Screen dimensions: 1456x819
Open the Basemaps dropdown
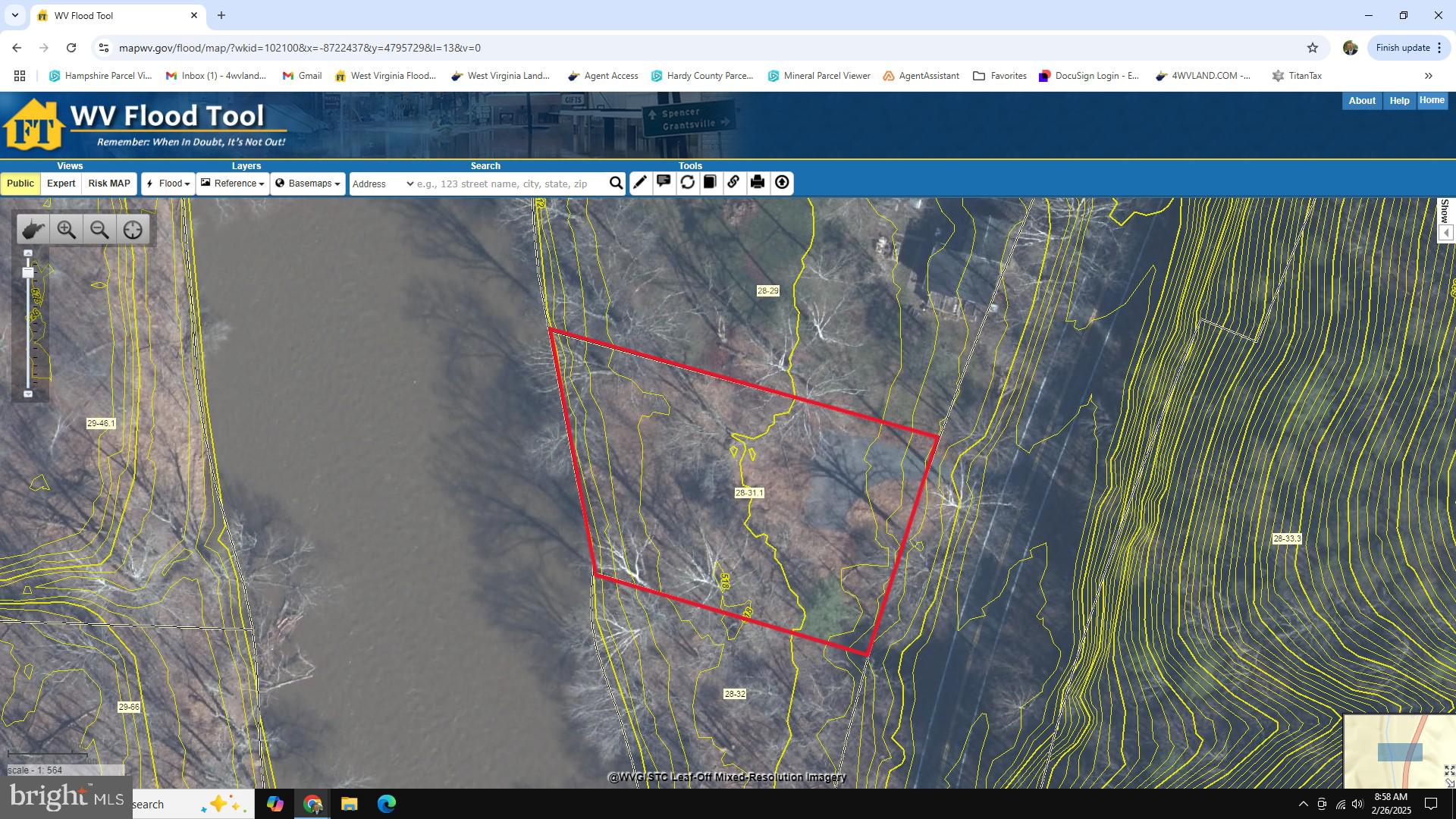(x=308, y=184)
